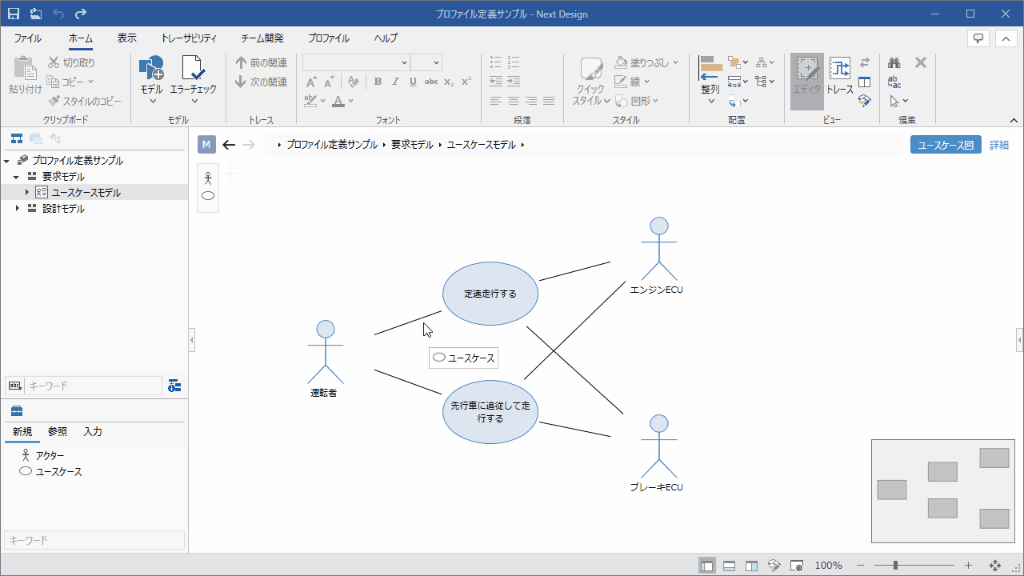Toggle strikethrough abc formatting
This screenshot has width=1024, height=576.
pos(431,82)
